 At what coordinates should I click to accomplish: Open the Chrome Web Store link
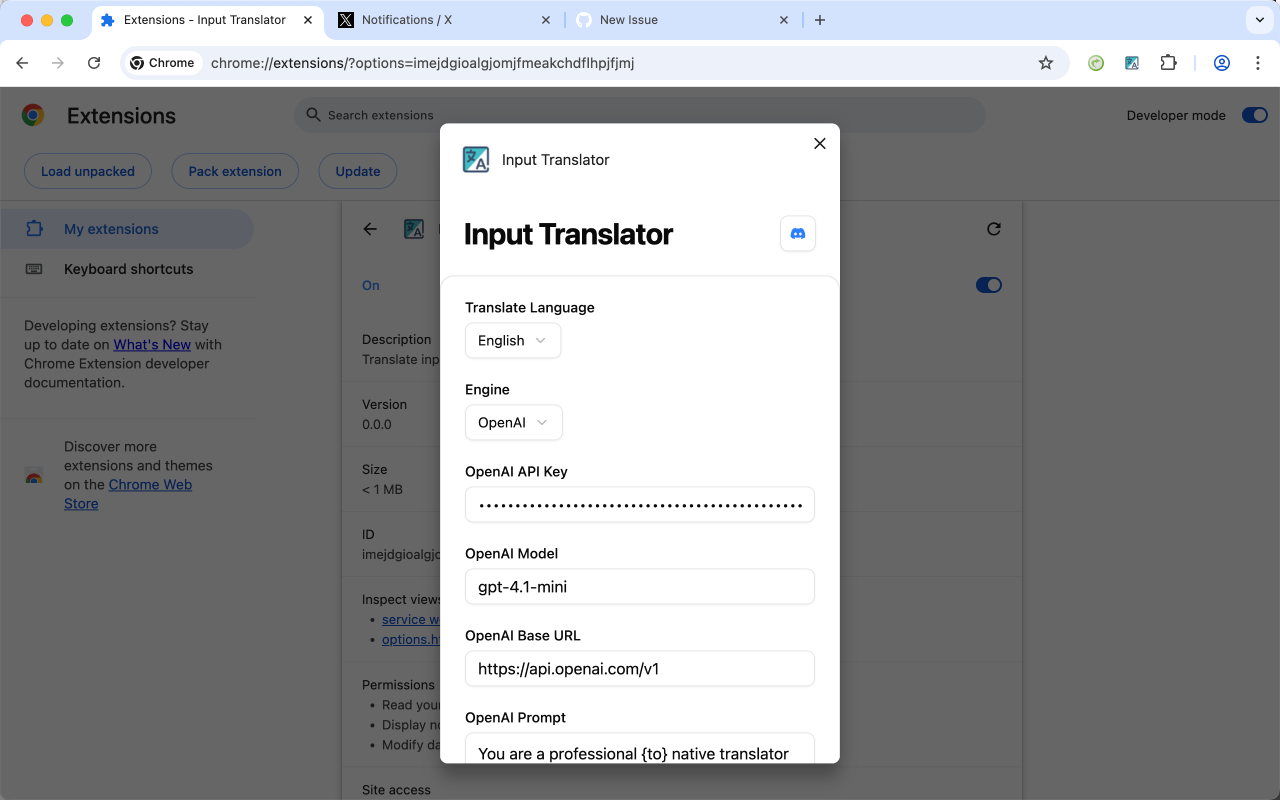point(150,484)
